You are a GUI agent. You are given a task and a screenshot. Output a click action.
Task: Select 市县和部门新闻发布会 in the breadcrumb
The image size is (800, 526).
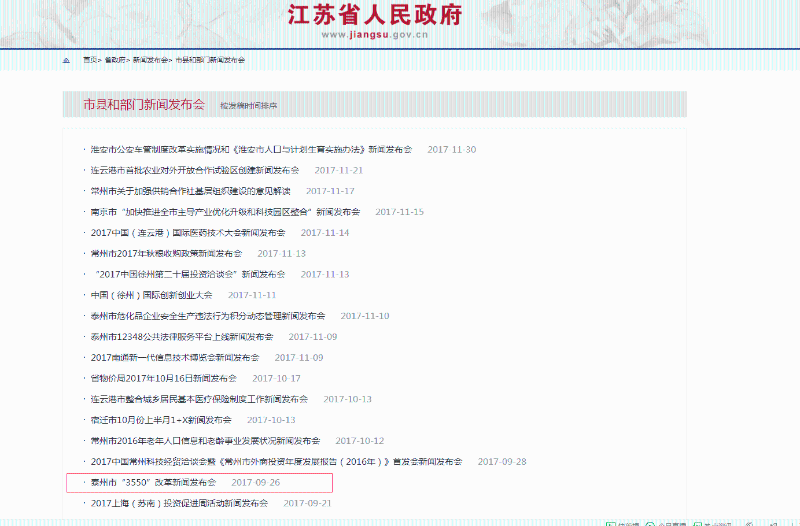[x=210, y=60]
